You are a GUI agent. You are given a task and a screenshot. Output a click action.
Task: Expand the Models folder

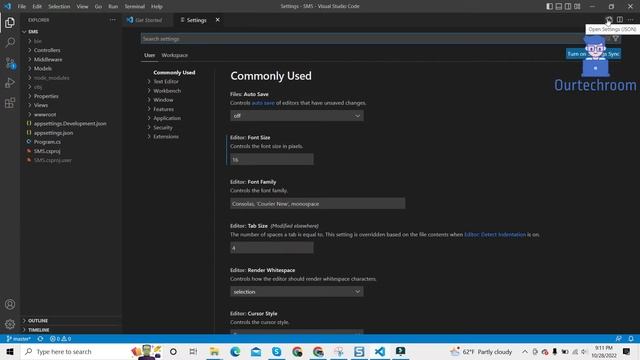point(42,69)
